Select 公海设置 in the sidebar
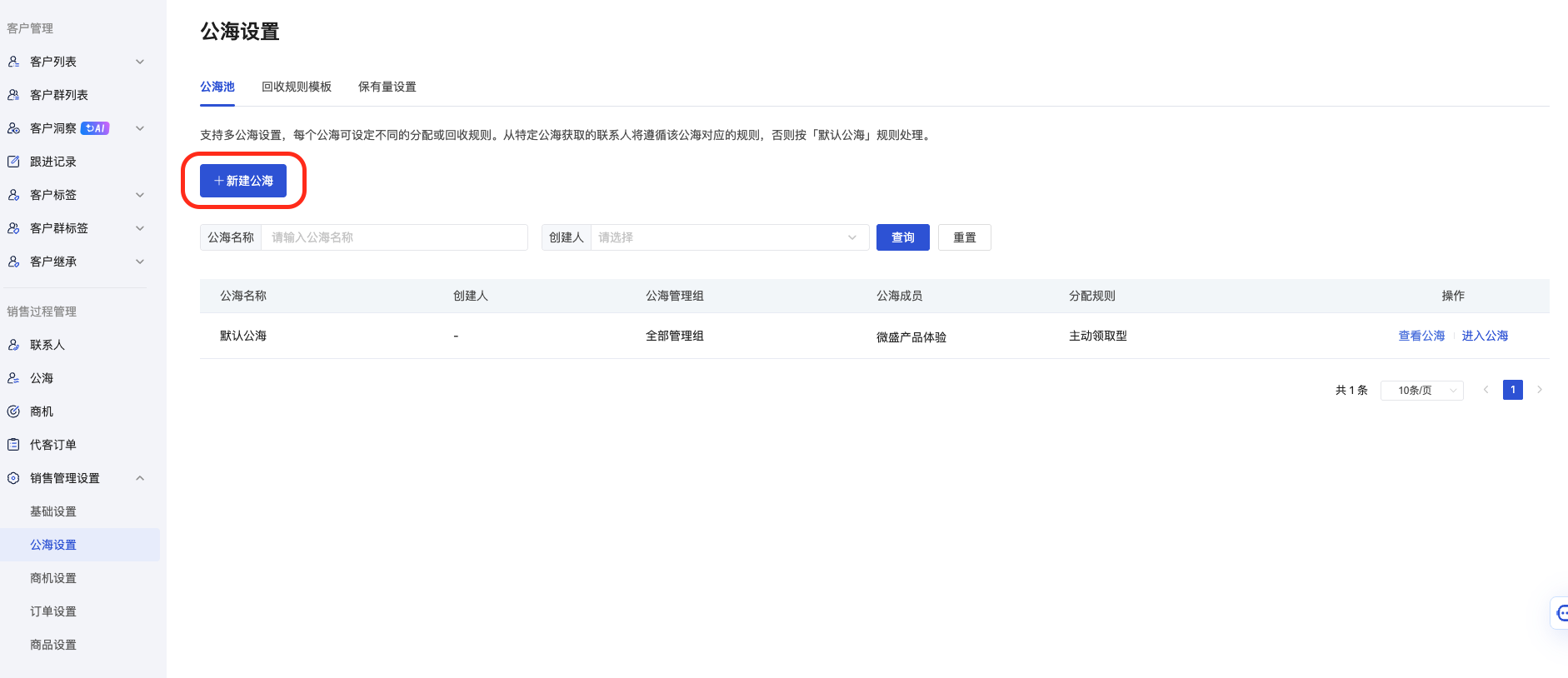This screenshot has width=1568, height=678. [x=80, y=545]
